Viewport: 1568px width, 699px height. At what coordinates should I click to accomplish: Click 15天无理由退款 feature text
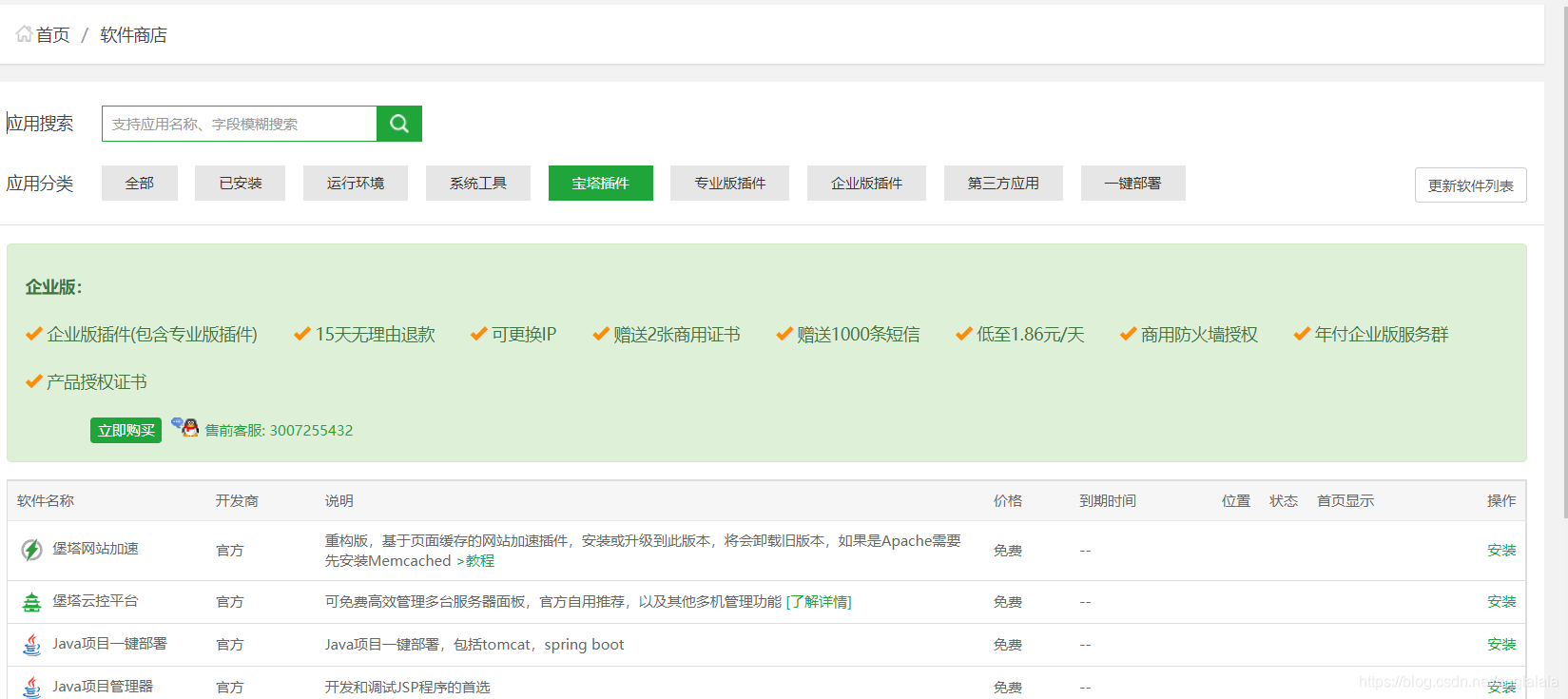(376, 335)
